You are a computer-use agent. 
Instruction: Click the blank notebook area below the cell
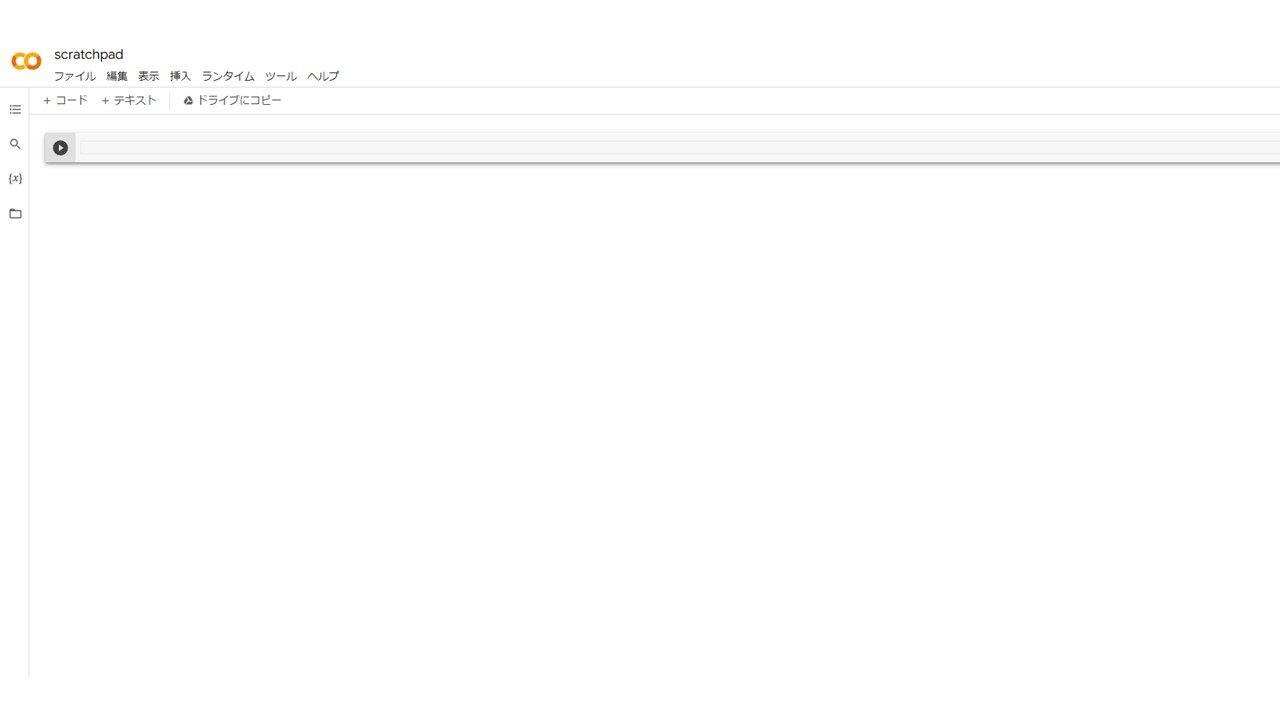click(x=655, y=420)
